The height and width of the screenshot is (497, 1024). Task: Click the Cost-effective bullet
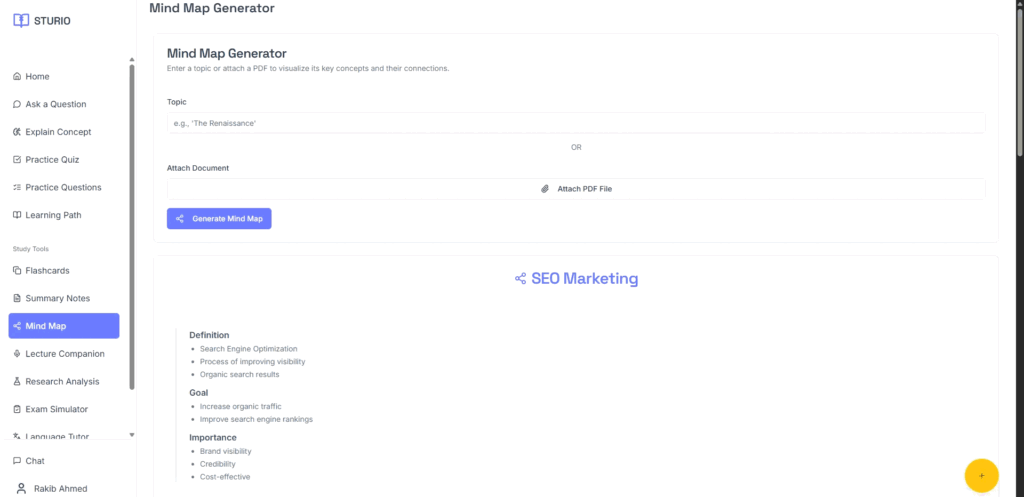click(x=225, y=477)
